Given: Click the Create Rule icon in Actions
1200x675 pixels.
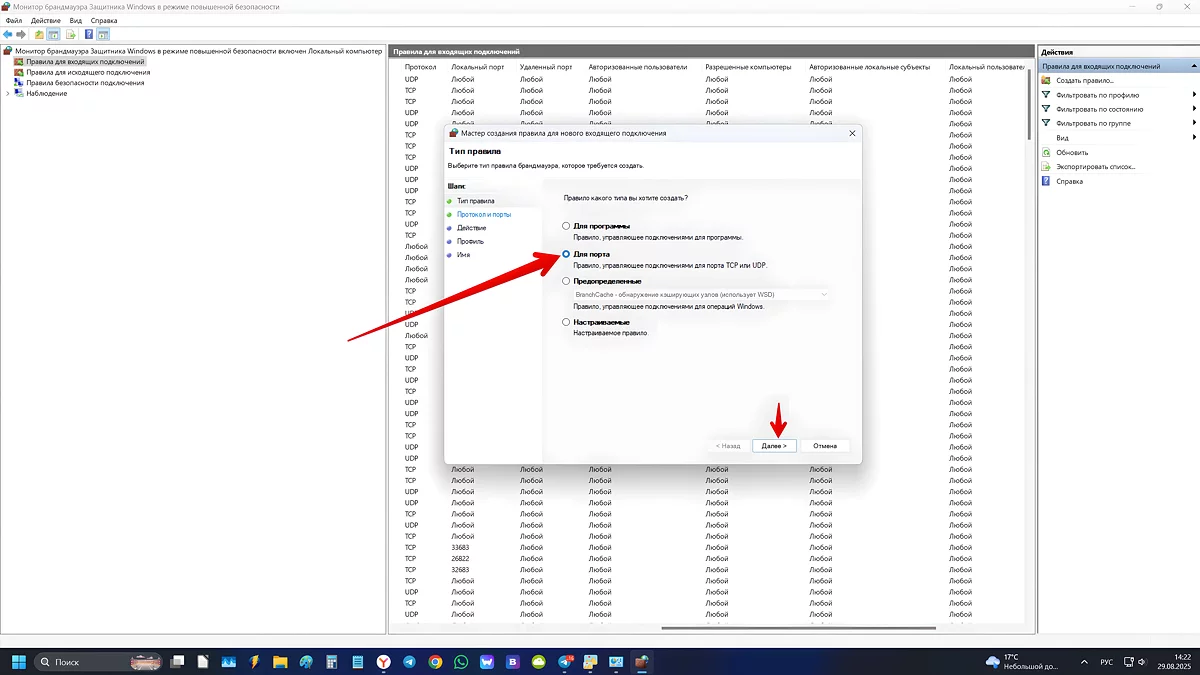Looking at the screenshot, I should 1047,80.
